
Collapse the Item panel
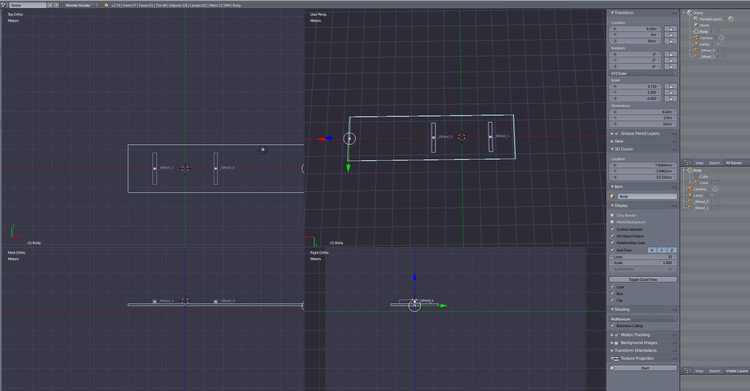point(612,187)
